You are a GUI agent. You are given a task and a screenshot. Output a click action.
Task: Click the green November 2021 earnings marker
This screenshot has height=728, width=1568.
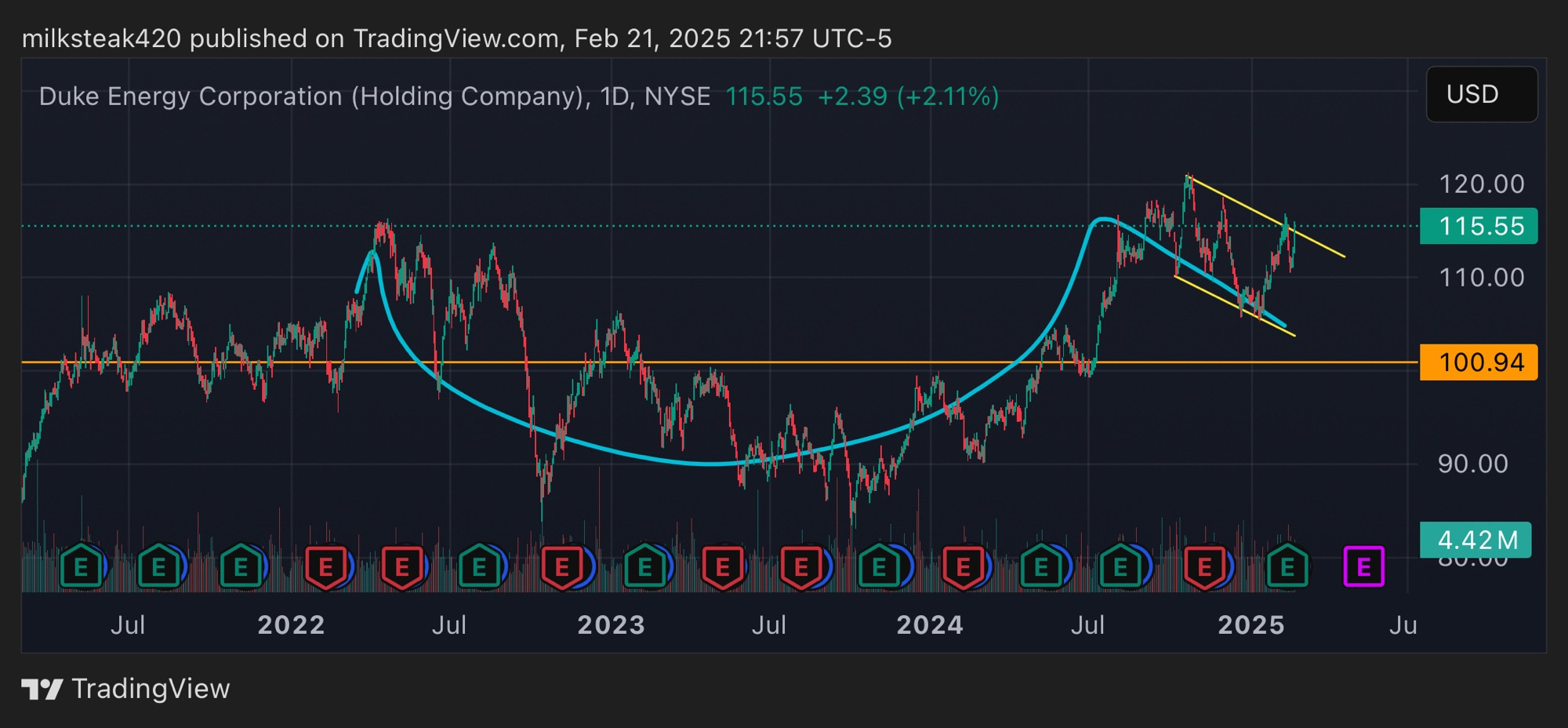(241, 566)
